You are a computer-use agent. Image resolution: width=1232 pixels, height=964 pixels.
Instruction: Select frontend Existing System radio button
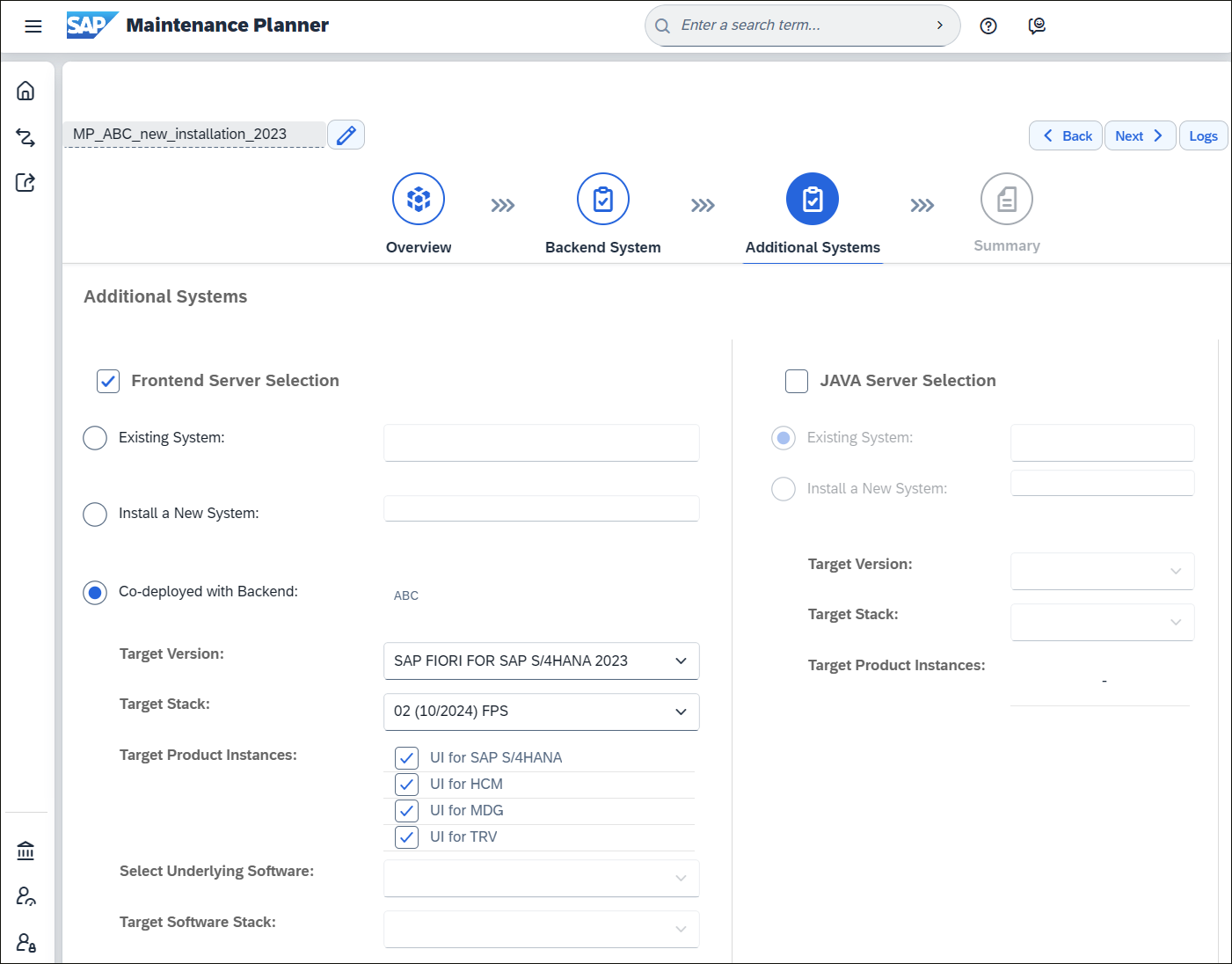coord(95,438)
